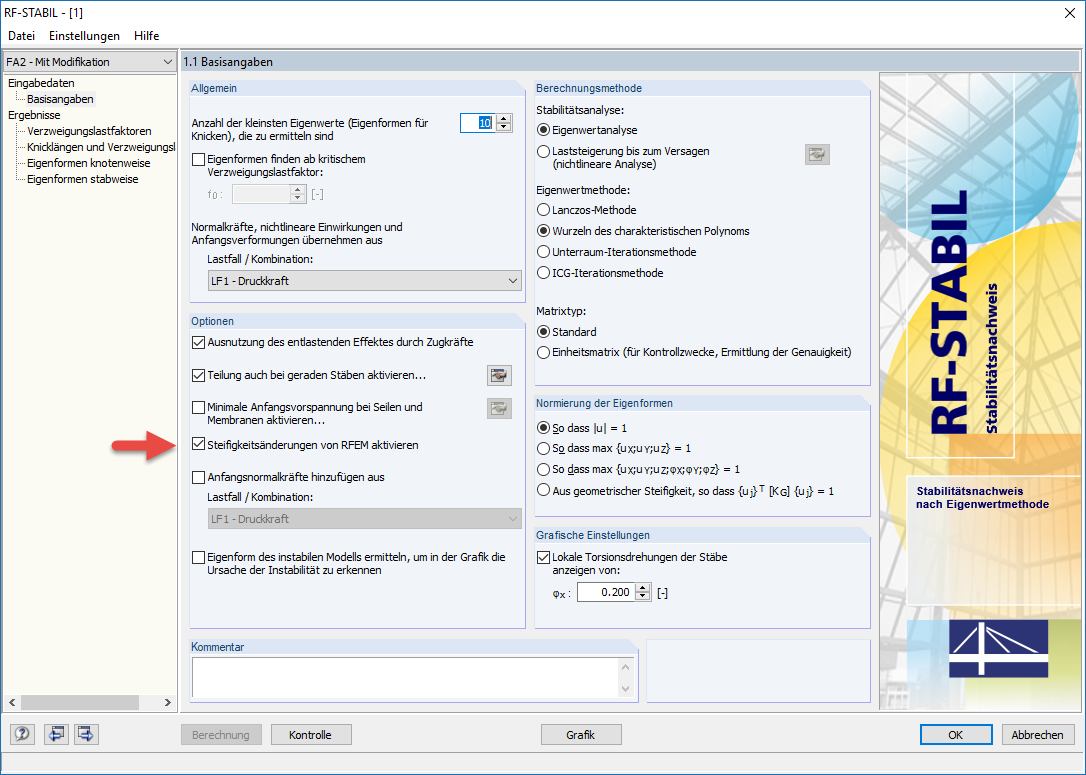Screen dimensions: 1086x775
Task: Uncheck Teilung auch bei geraden Stäben aktivieren
Action: point(198,375)
